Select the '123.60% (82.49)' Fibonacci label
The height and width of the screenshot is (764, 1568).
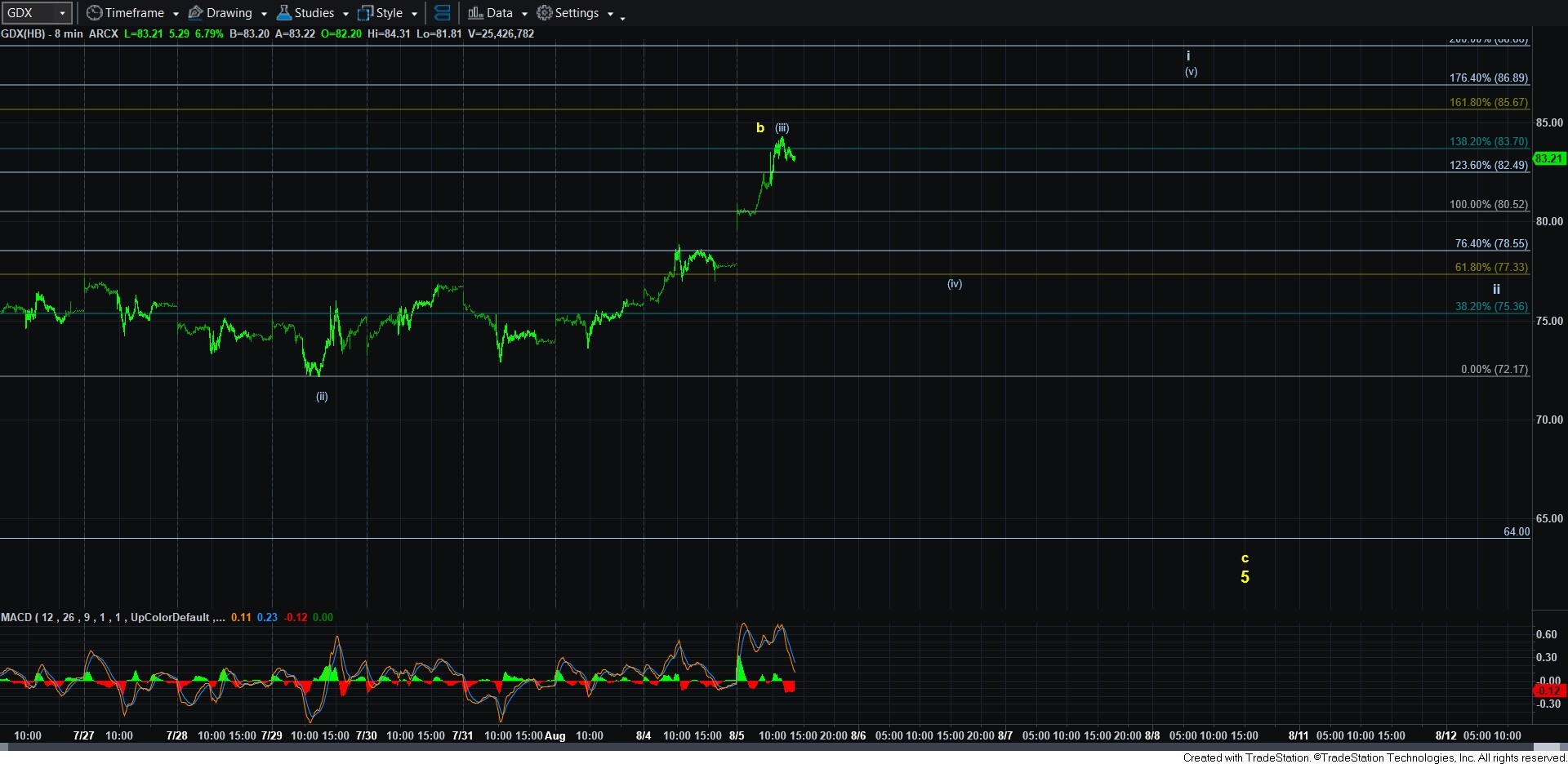[x=1489, y=165]
